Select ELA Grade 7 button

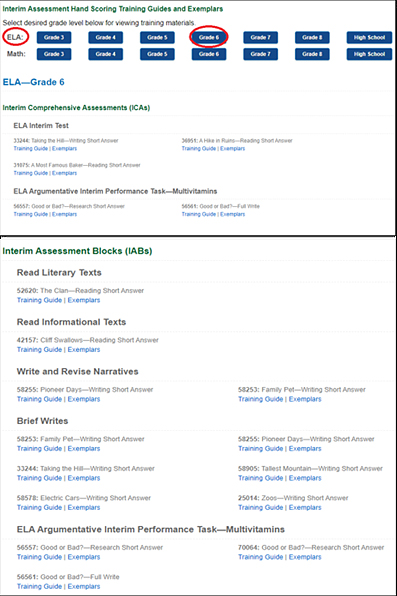pos(260,37)
